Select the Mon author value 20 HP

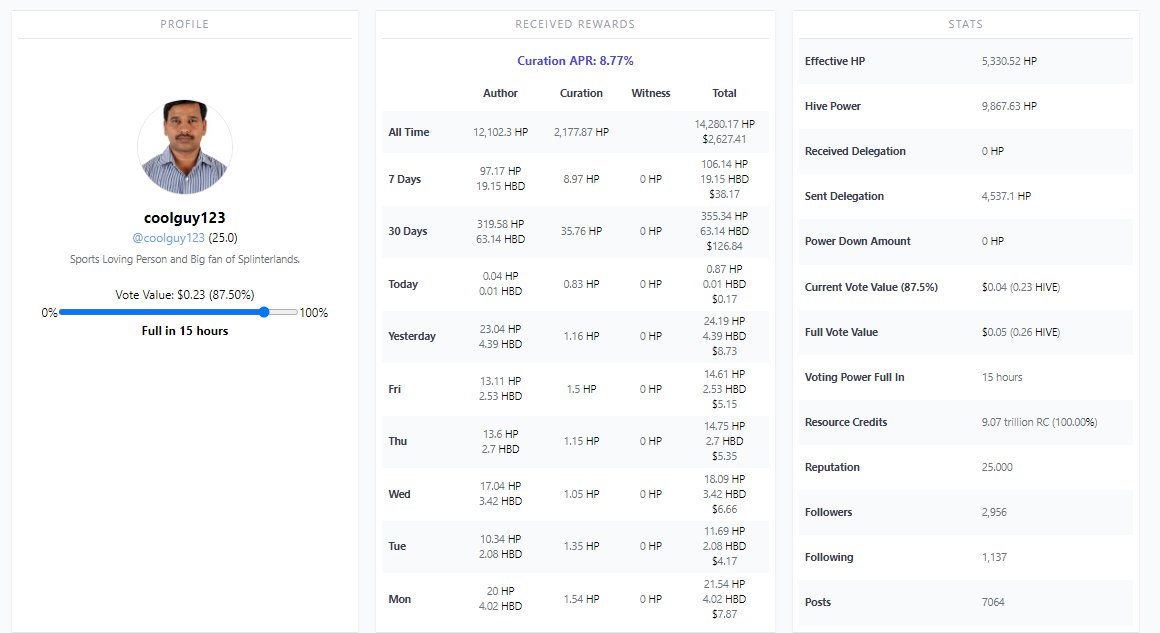click(500, 591)
